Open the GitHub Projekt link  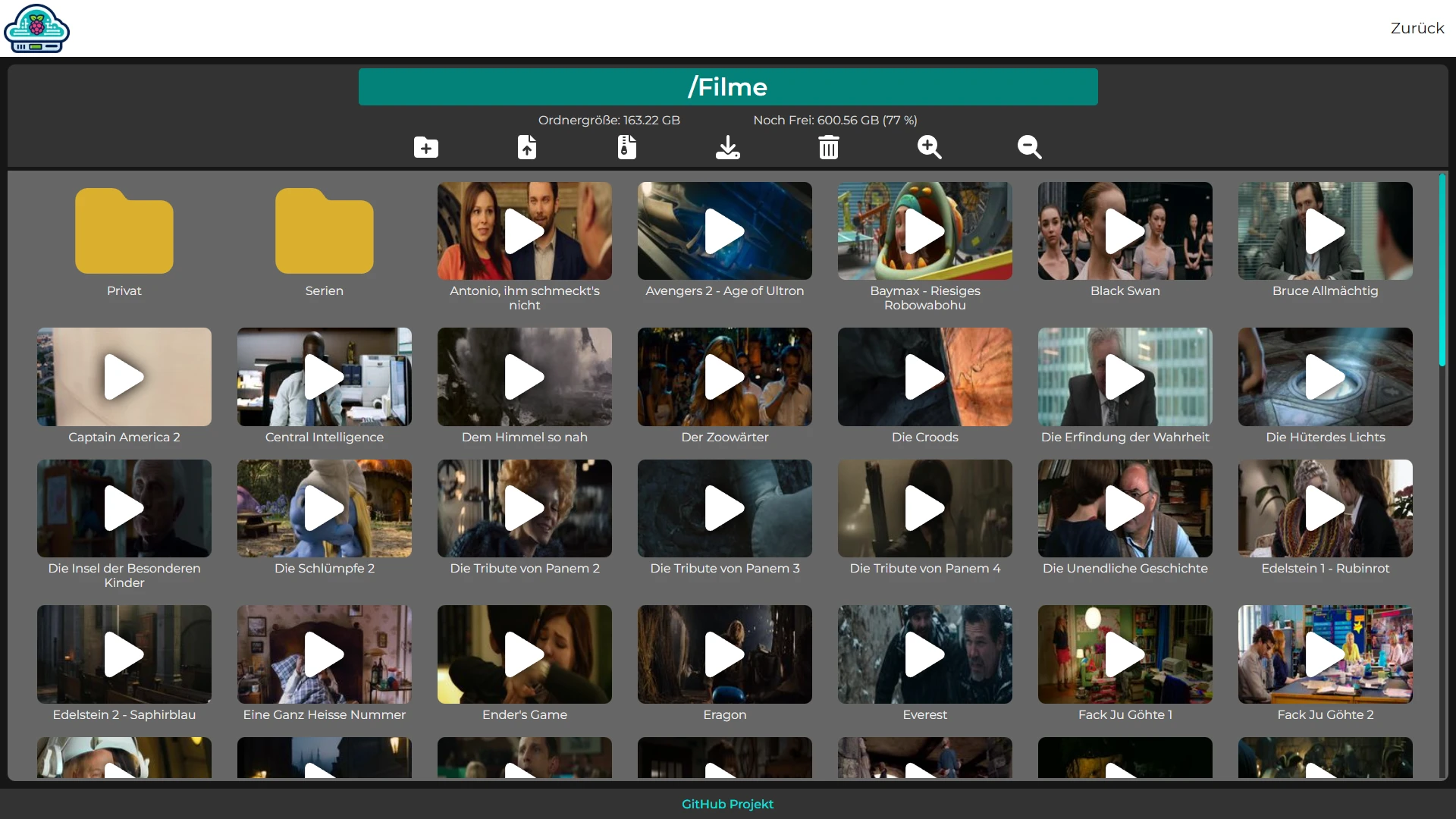point(727,804)
